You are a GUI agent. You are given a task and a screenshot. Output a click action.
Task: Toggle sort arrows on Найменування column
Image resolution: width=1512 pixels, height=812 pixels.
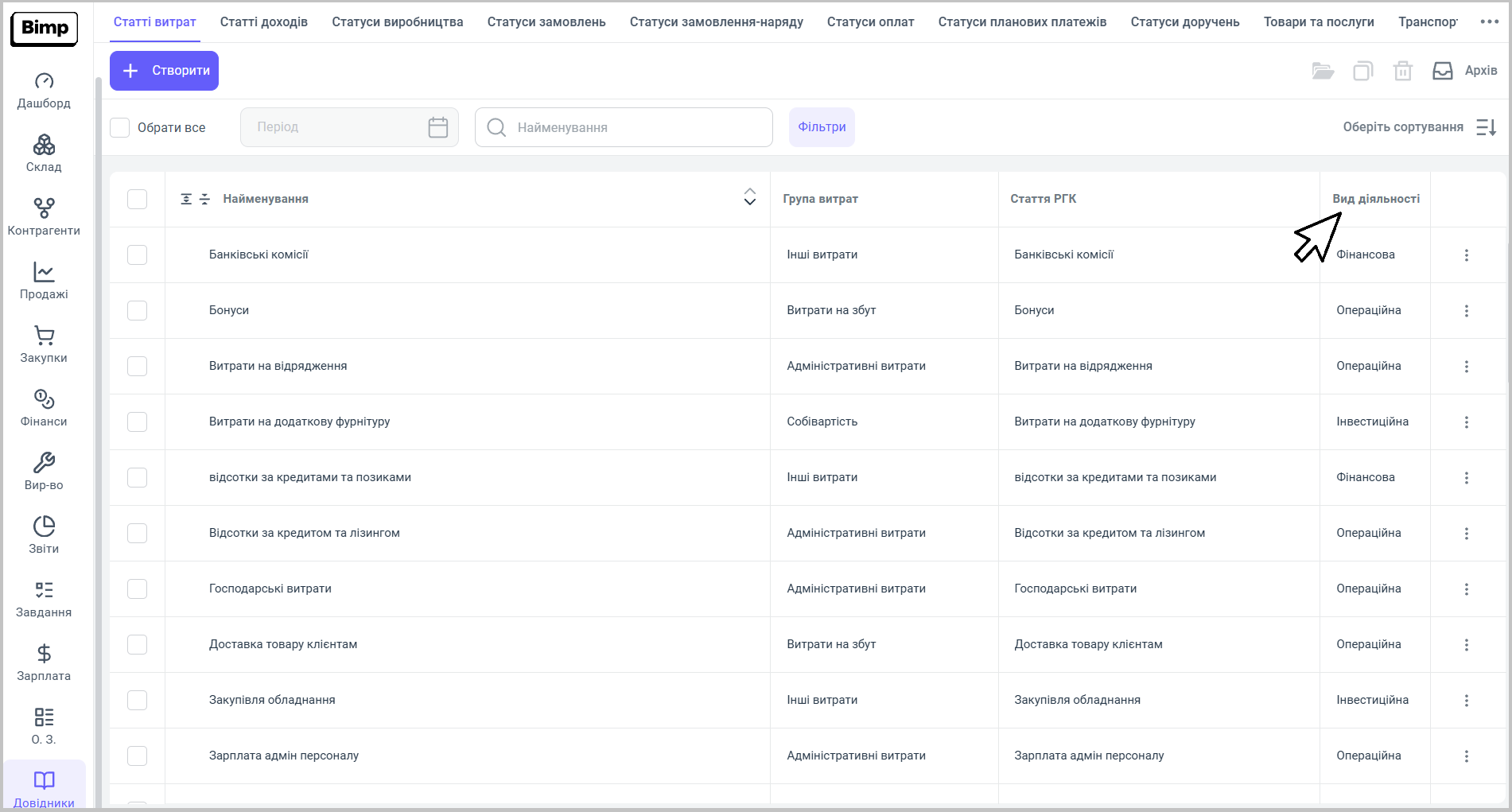(749, 197)
